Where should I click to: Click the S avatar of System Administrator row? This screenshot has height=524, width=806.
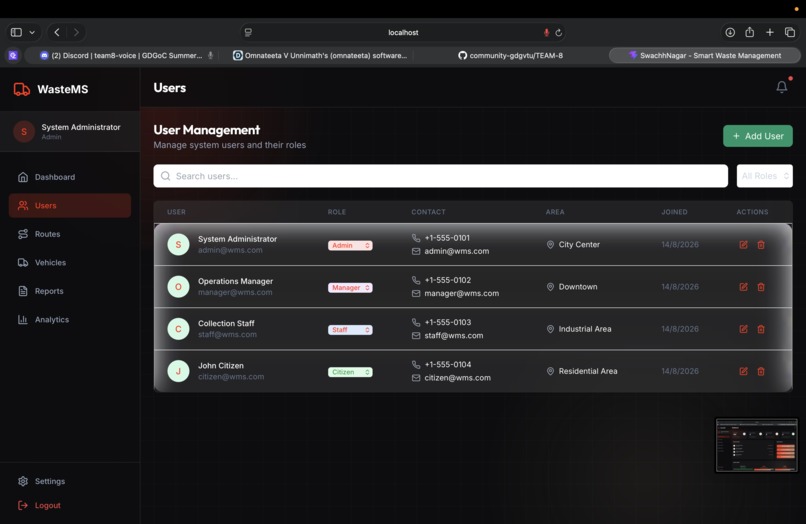178,244
